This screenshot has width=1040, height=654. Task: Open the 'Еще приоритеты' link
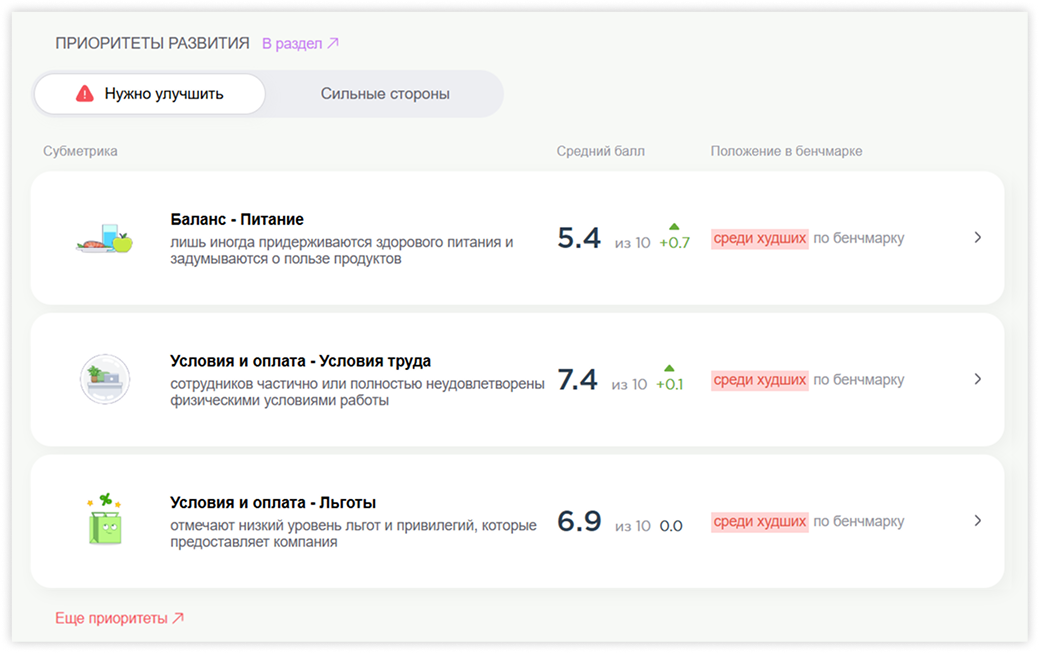point(119,618)
